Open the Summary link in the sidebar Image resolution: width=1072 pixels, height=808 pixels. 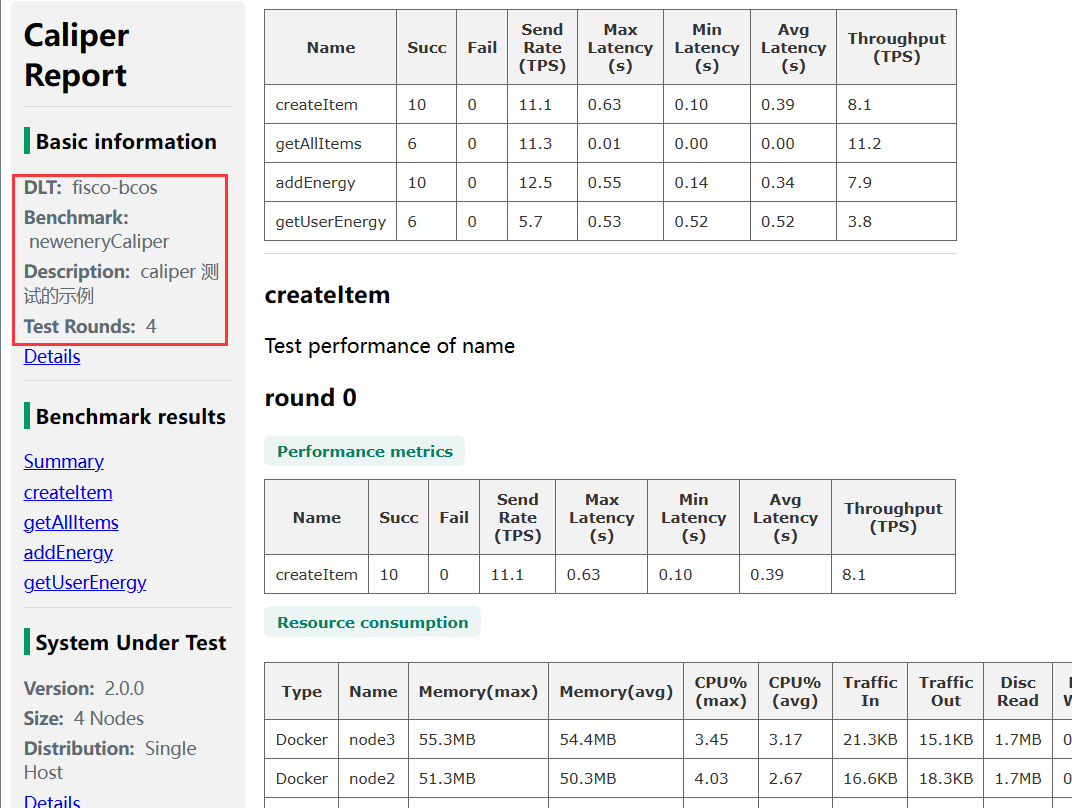[x=63, y=462]
